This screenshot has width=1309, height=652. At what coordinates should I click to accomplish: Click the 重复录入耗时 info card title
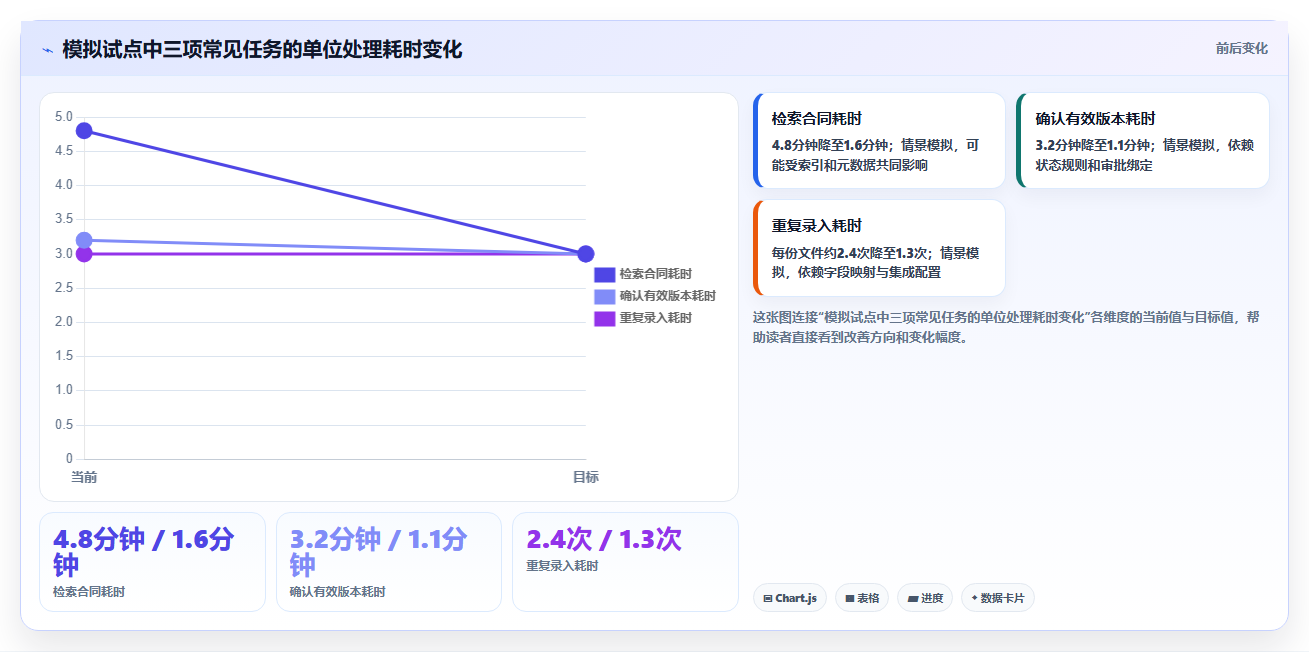coord(817,226)
